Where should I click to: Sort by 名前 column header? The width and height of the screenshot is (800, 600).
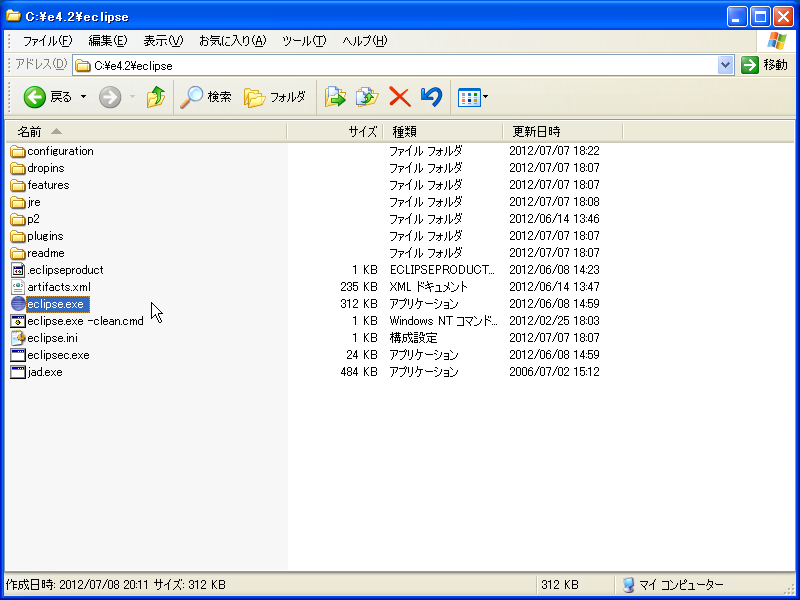(146, 132)
